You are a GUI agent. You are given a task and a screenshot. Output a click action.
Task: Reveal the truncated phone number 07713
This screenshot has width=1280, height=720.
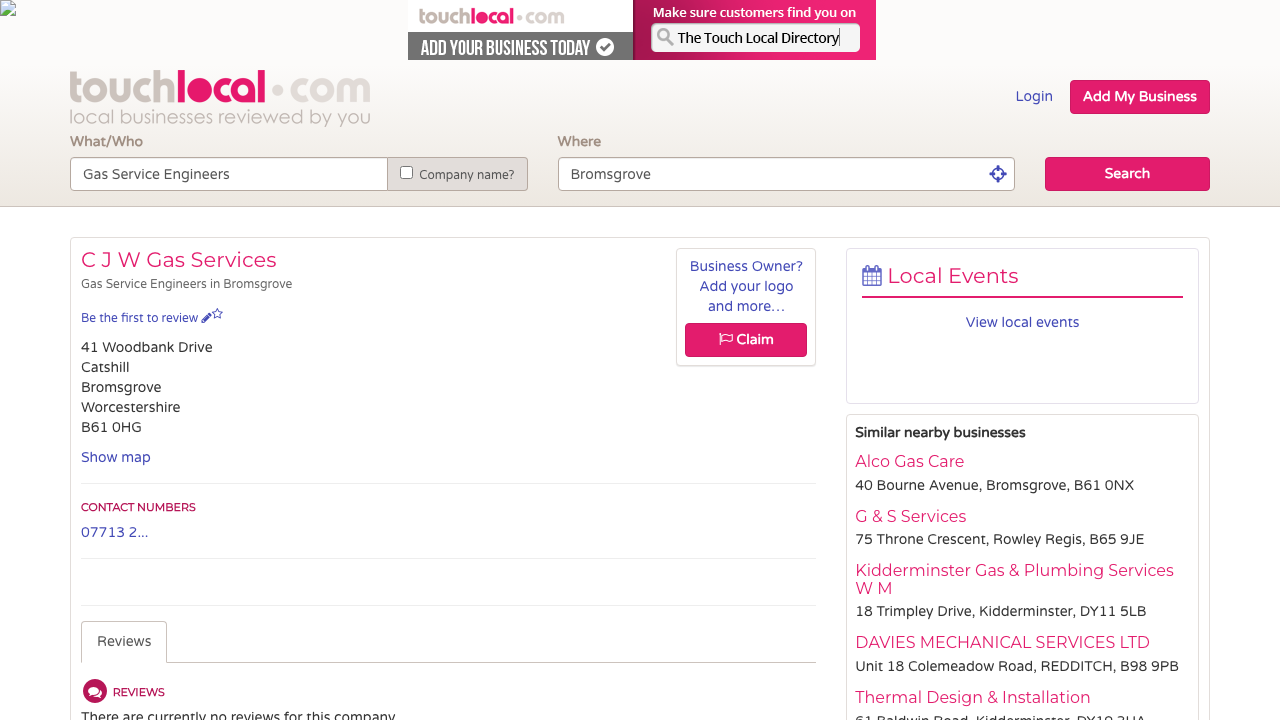click(x=115, y=532)
